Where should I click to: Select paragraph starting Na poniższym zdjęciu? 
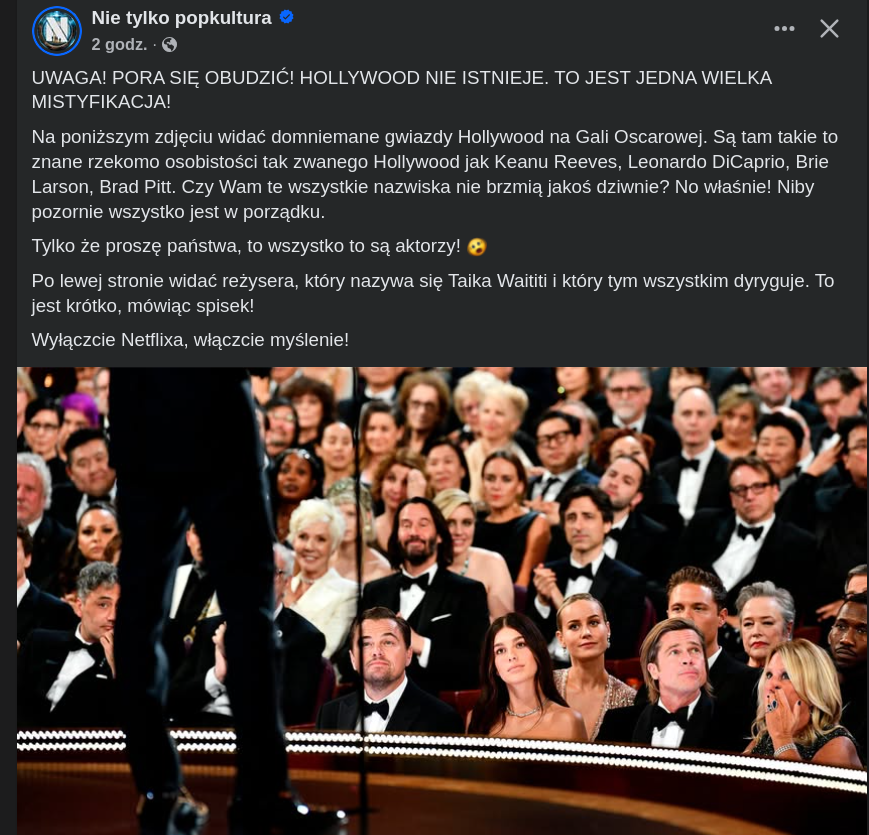coord(434,174)
